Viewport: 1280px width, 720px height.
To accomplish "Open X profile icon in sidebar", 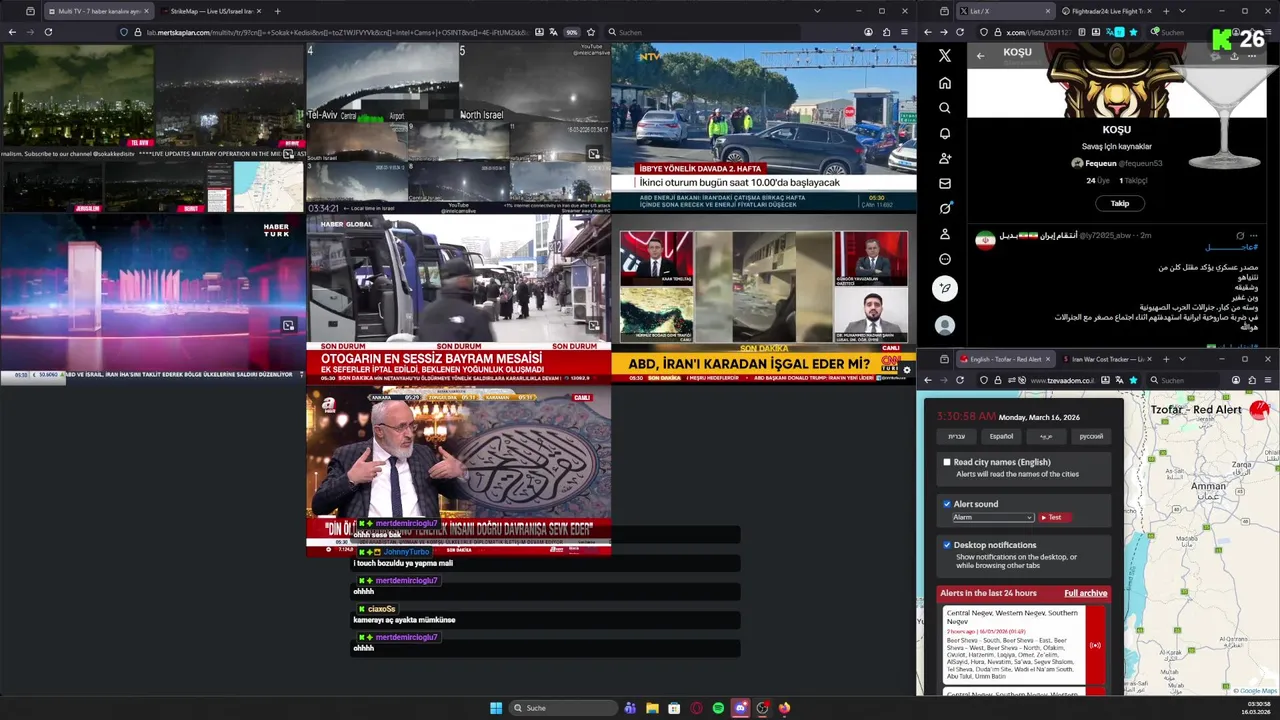I will [945, 234].
